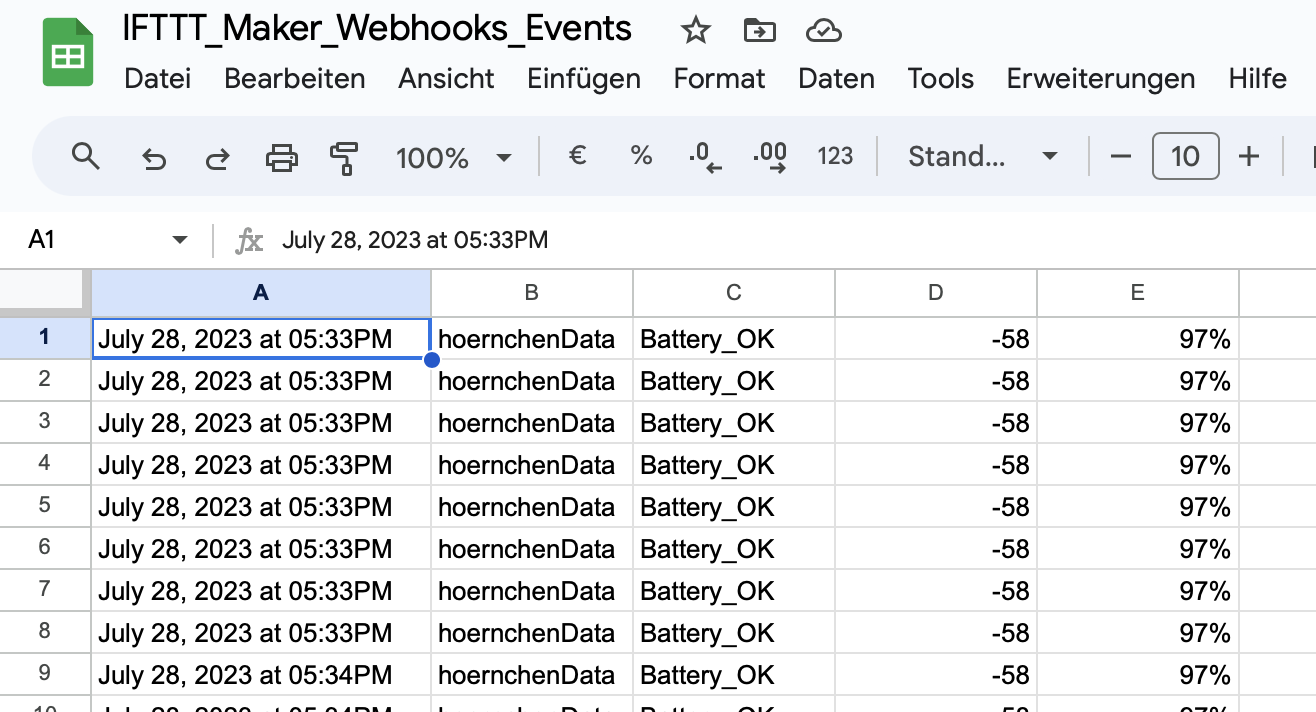The width and height of the screenshot is (1316, 712).
Task: Select column D header
Action: [935, 292]
